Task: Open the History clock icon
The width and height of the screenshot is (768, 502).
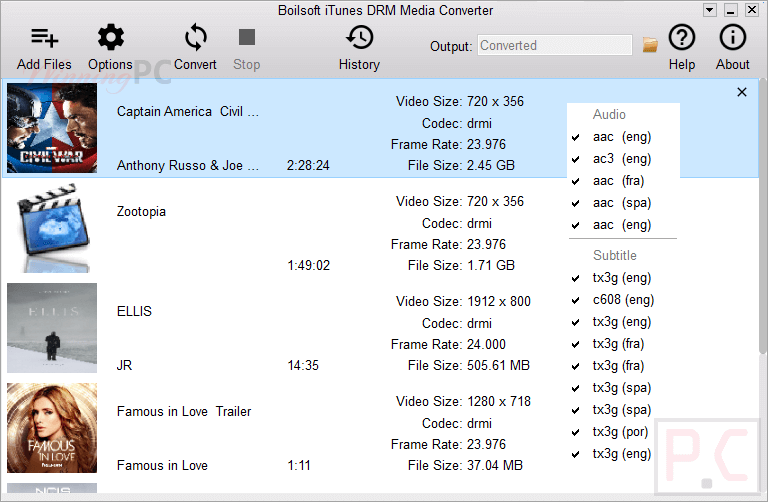Action: click(360, 37)
